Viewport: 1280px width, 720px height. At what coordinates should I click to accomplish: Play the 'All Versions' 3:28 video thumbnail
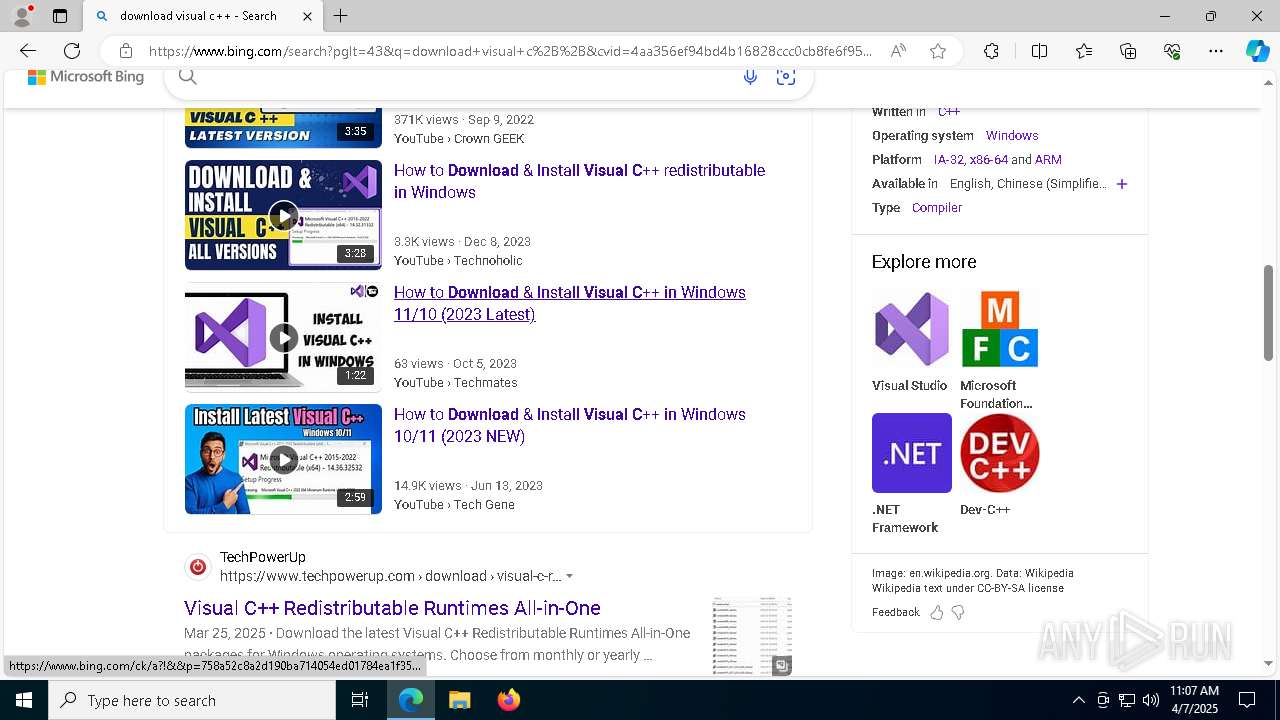[283, 215]
